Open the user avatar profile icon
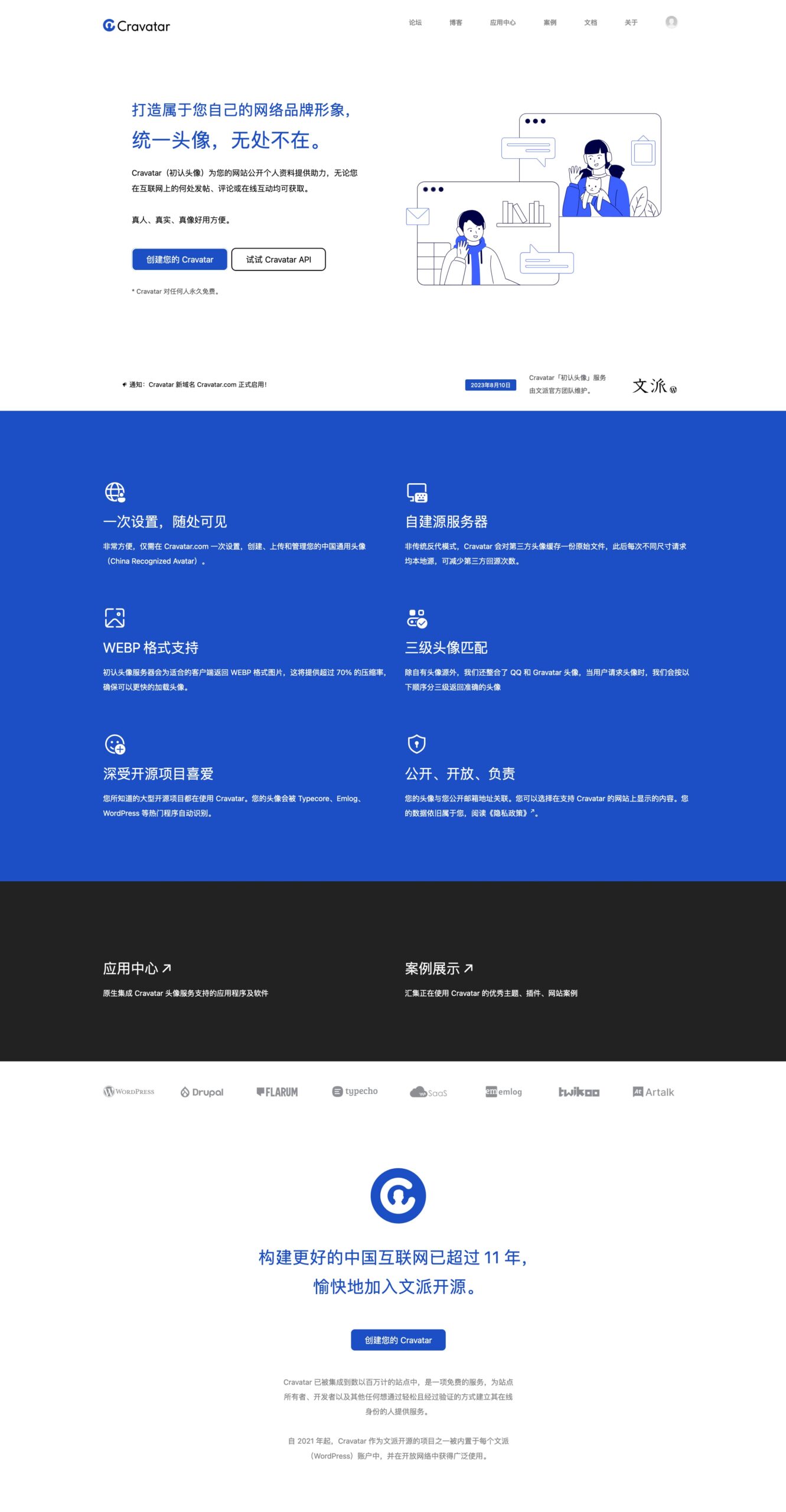Screen dimensions: 786x1512 pos(671,22)
